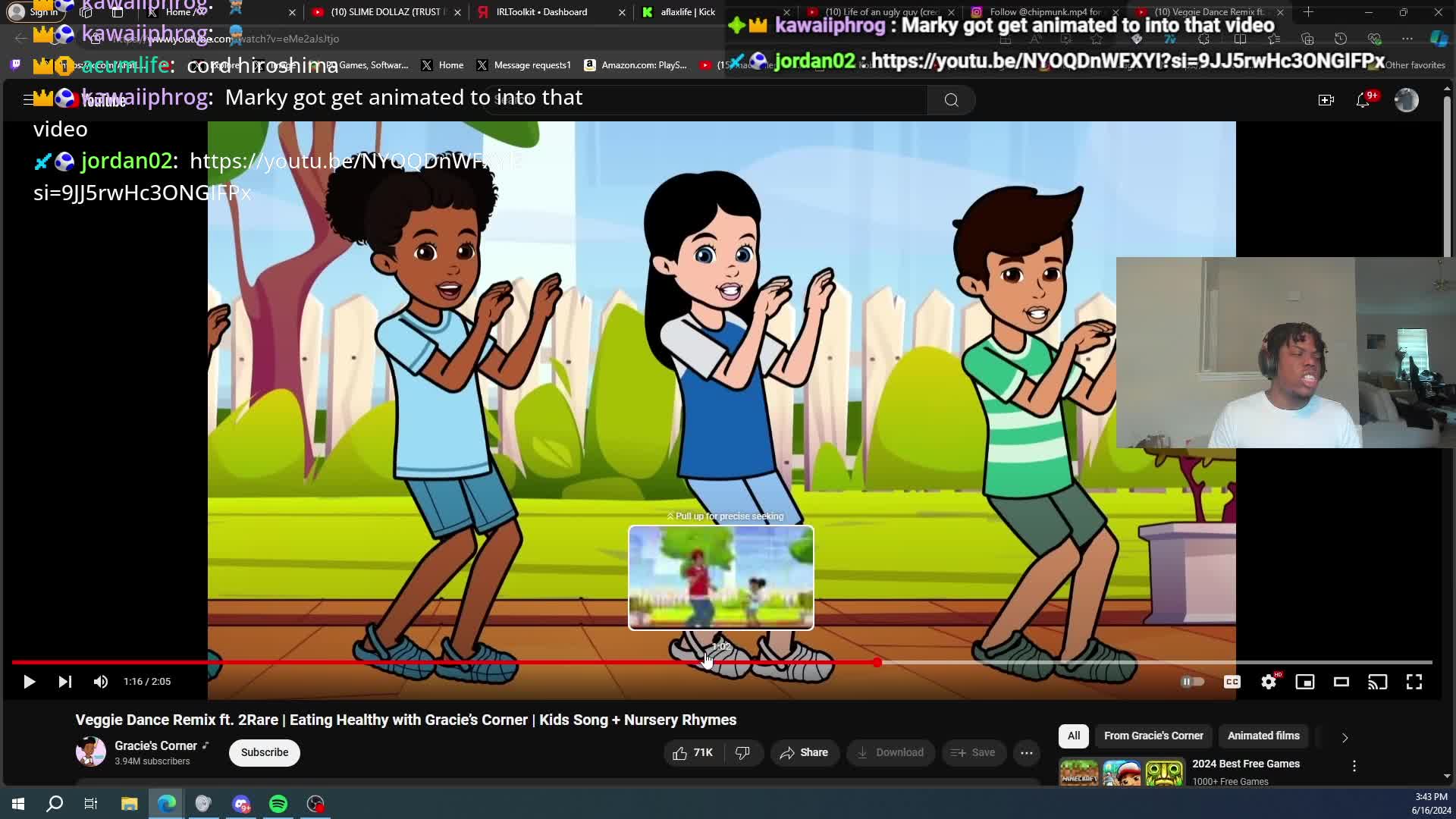The image size is (1456, 819).
Task: Save the video to a playlist
Action: (974, 752)
